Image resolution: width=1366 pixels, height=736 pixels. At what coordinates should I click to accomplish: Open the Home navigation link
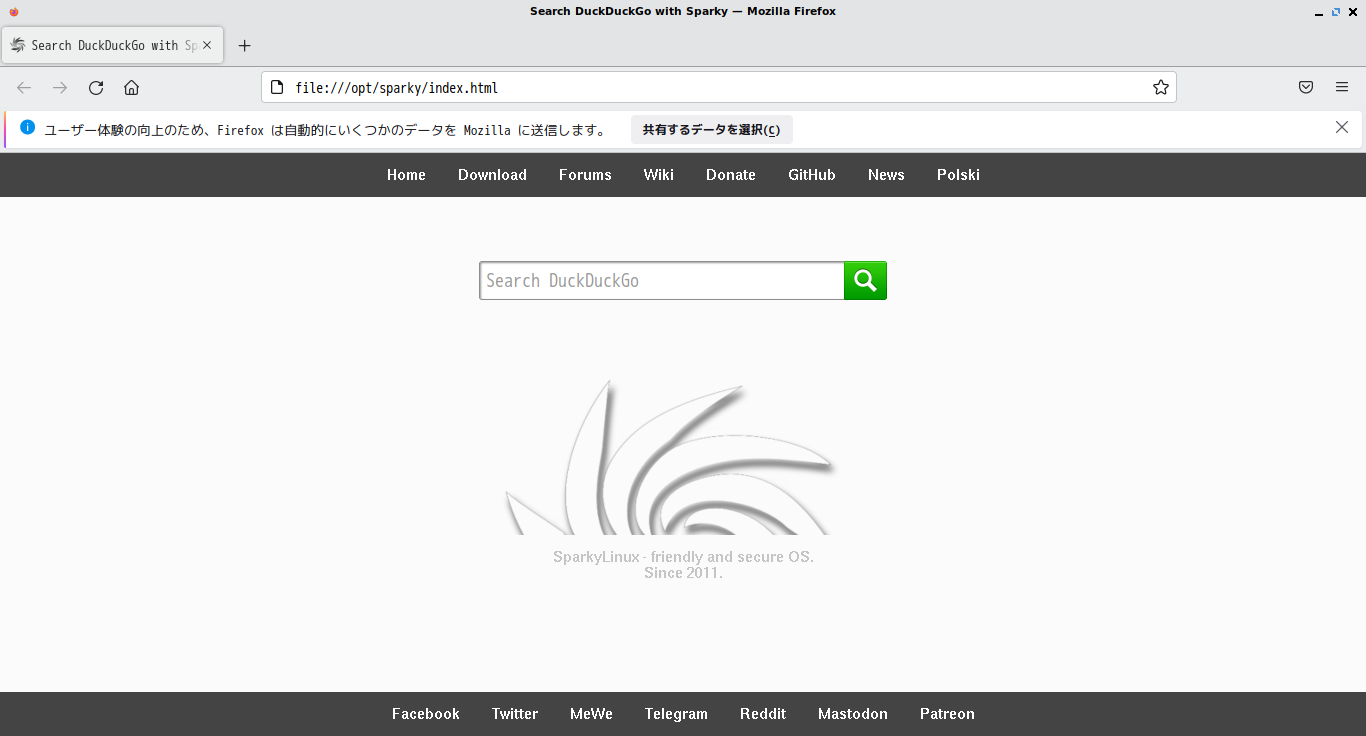point(406,175)
